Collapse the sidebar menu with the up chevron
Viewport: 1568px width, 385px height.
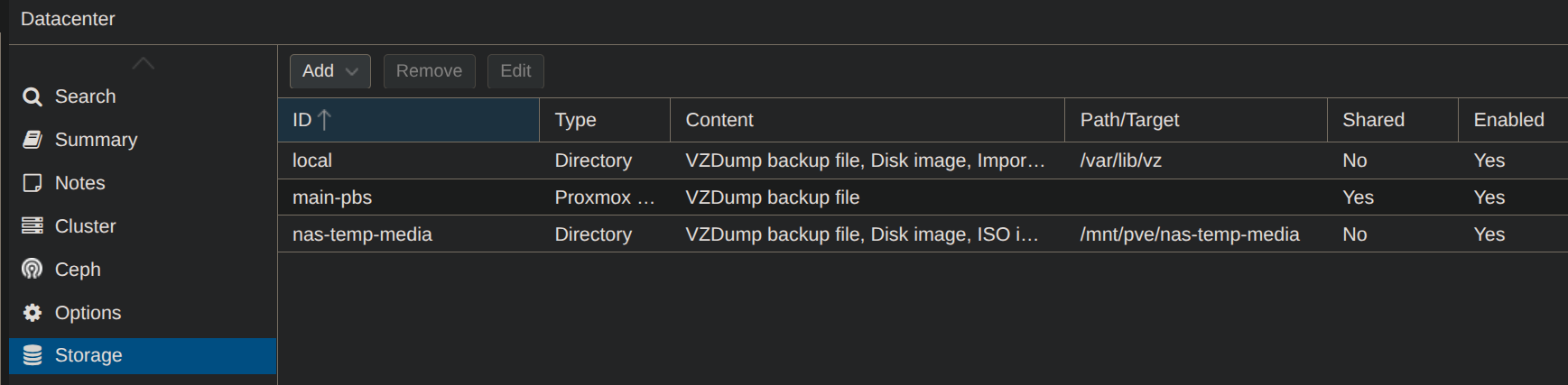[x=143, y=63]
